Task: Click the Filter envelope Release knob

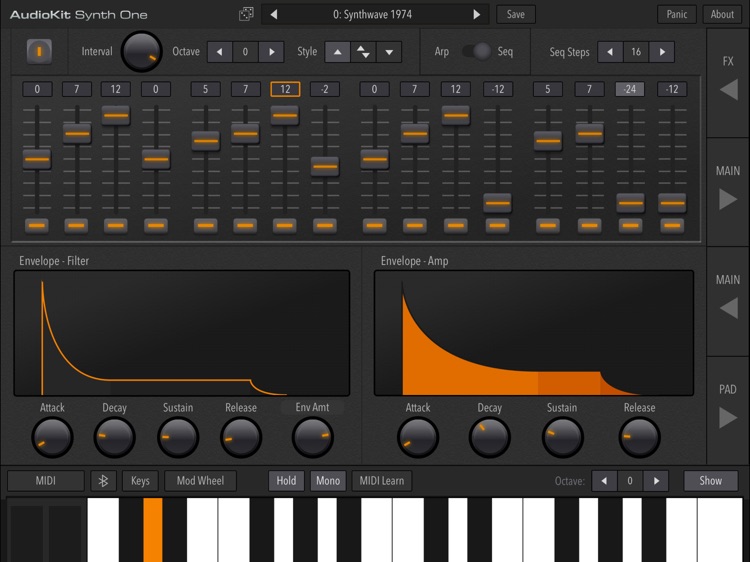Action: (241, 437)
